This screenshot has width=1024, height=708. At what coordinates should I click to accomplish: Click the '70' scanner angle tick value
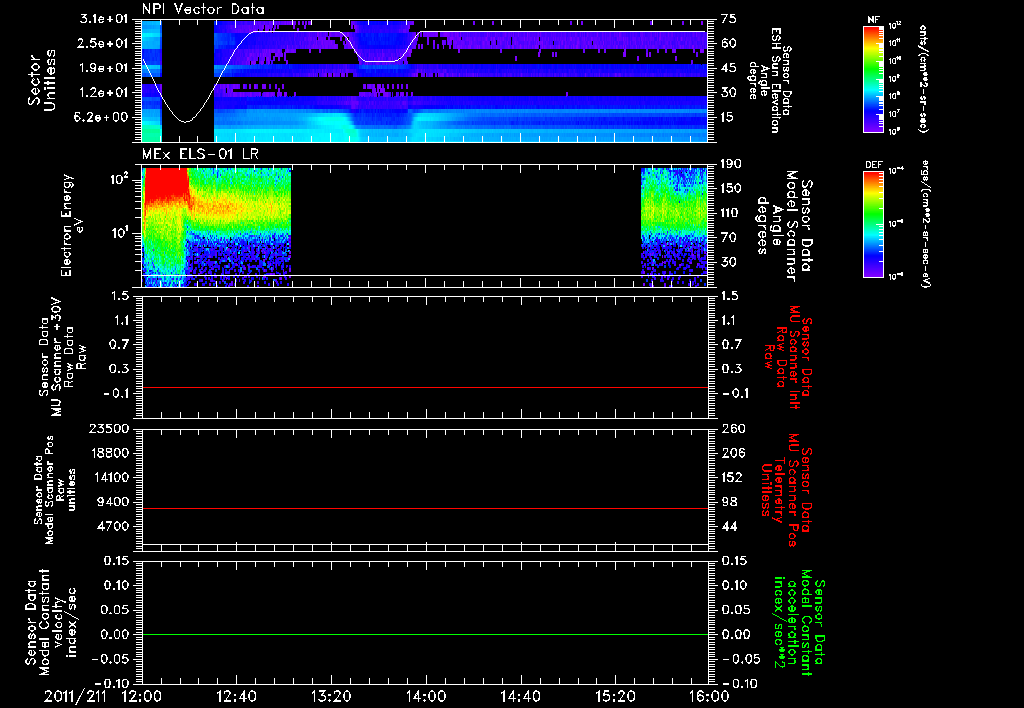tap(729, 237)
